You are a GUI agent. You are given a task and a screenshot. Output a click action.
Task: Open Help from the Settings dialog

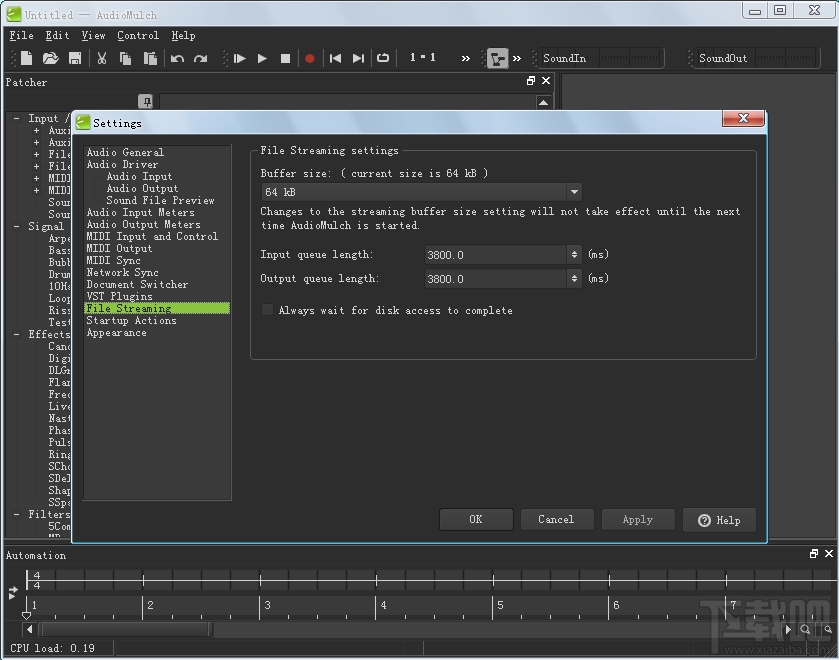[x=718, y=519]
